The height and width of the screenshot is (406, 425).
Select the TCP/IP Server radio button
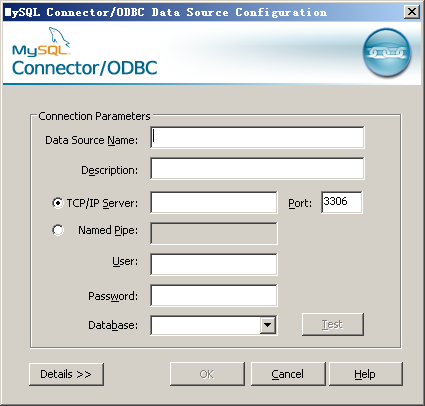(x=58, y=203)
